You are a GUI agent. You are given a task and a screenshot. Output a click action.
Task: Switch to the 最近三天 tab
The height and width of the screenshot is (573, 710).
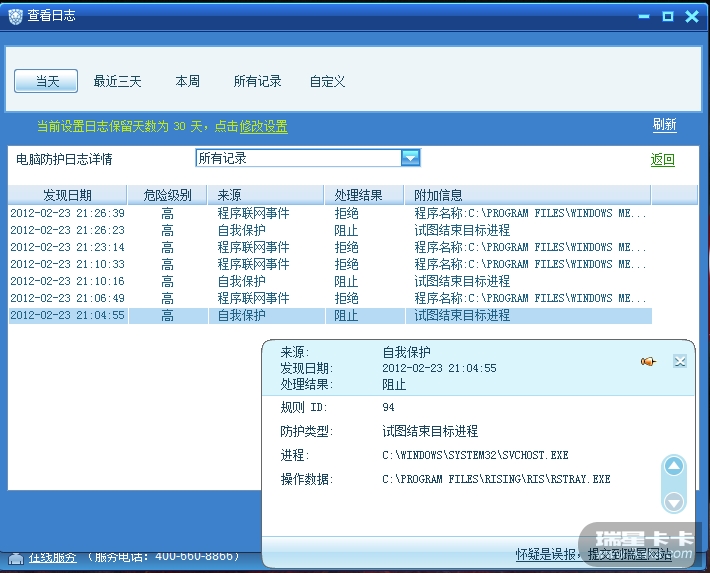coord(117,82)
